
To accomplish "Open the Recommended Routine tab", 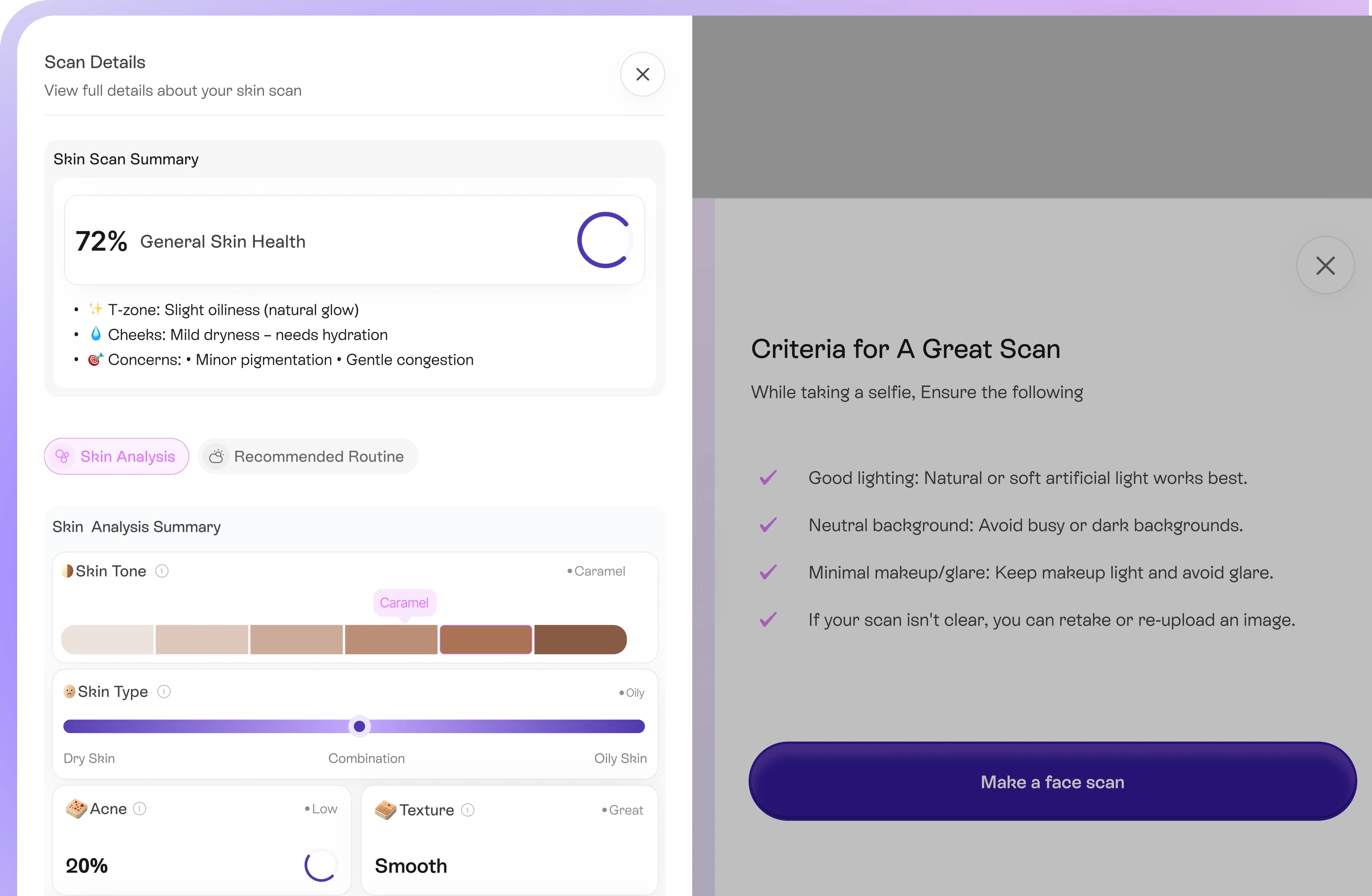I will click(308, 456).
